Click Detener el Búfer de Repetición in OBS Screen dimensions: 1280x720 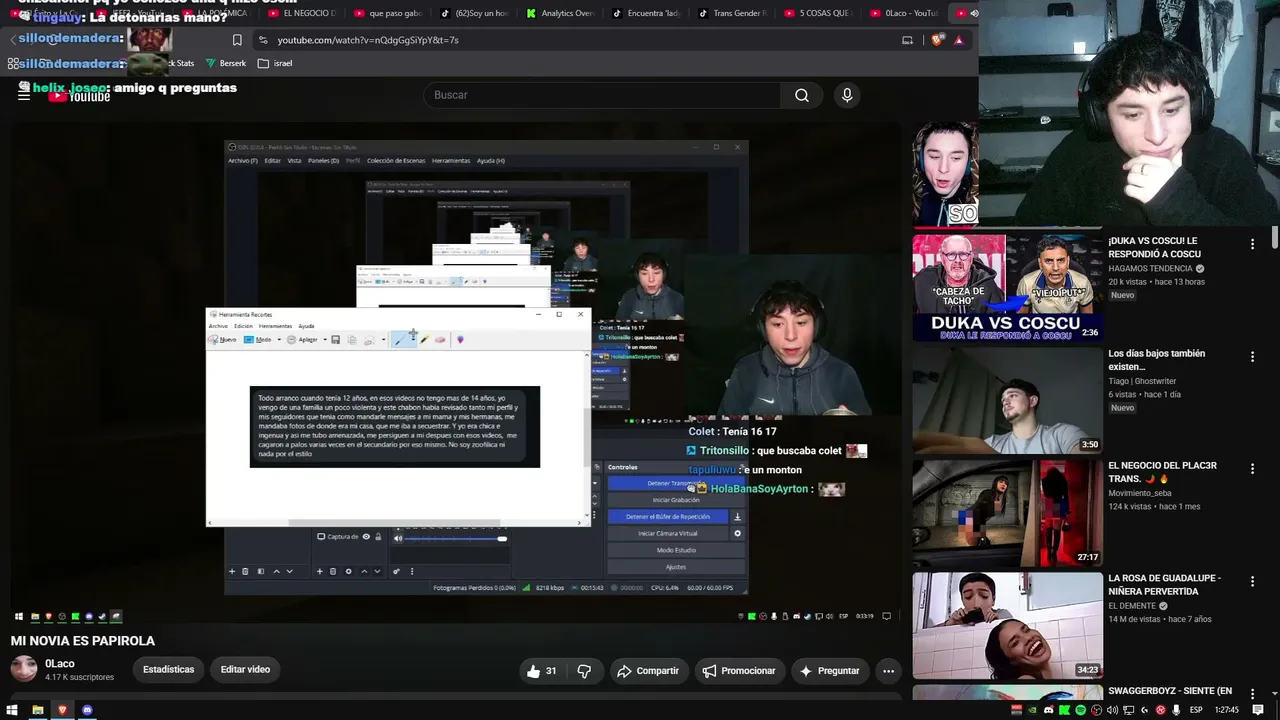click(x=668, y=517)
